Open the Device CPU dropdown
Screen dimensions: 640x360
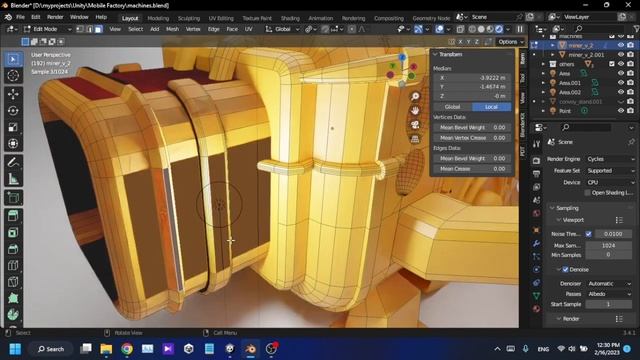(x=611, y=182)
